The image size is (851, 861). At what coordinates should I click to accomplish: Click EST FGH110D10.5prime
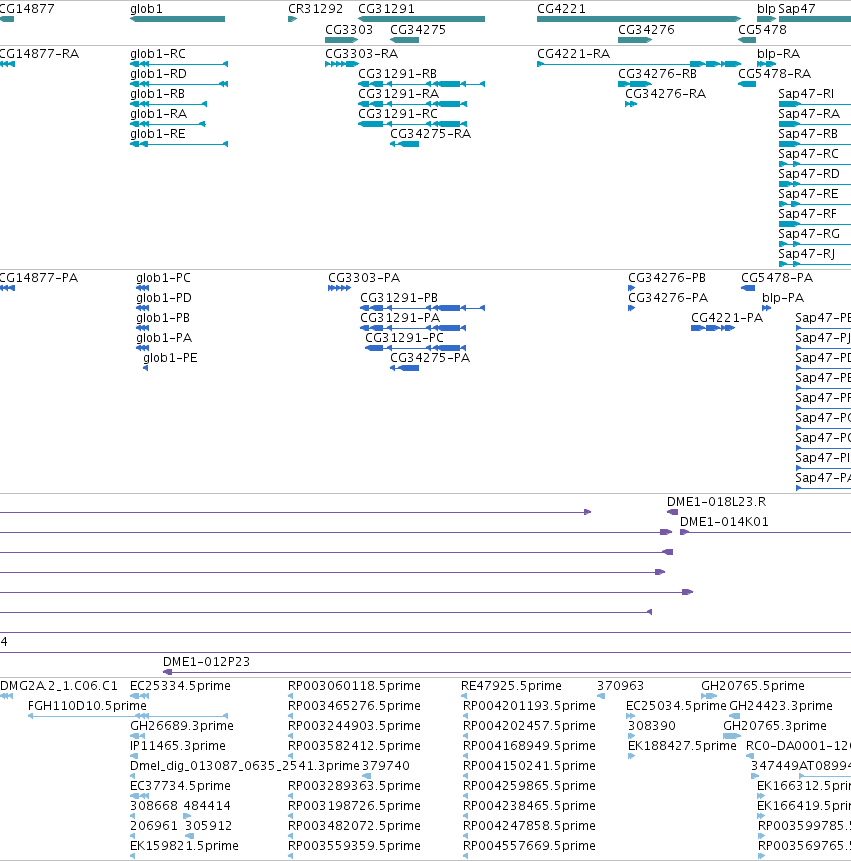[87, 706]
